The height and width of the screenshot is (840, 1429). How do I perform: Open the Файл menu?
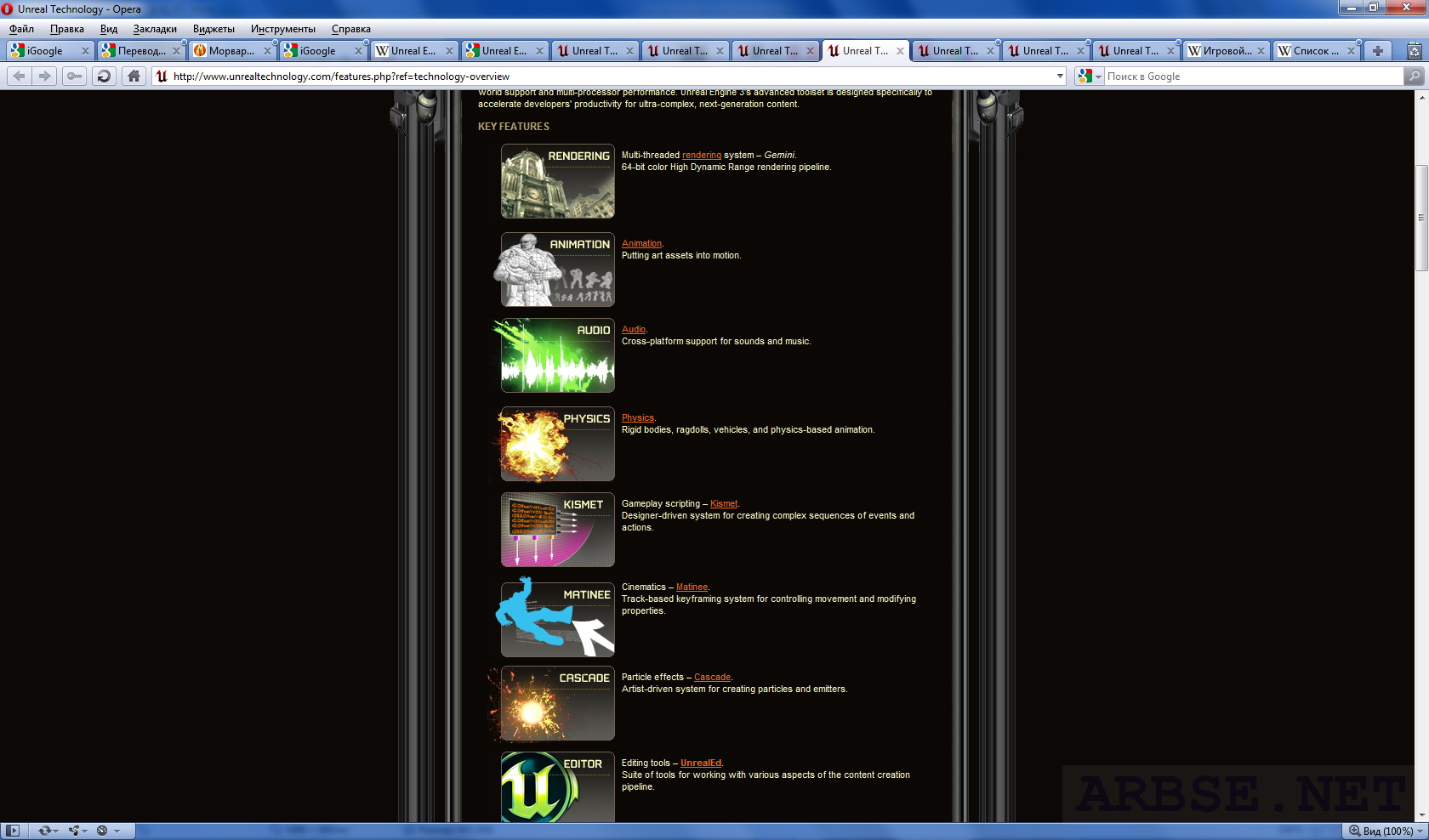22,29
